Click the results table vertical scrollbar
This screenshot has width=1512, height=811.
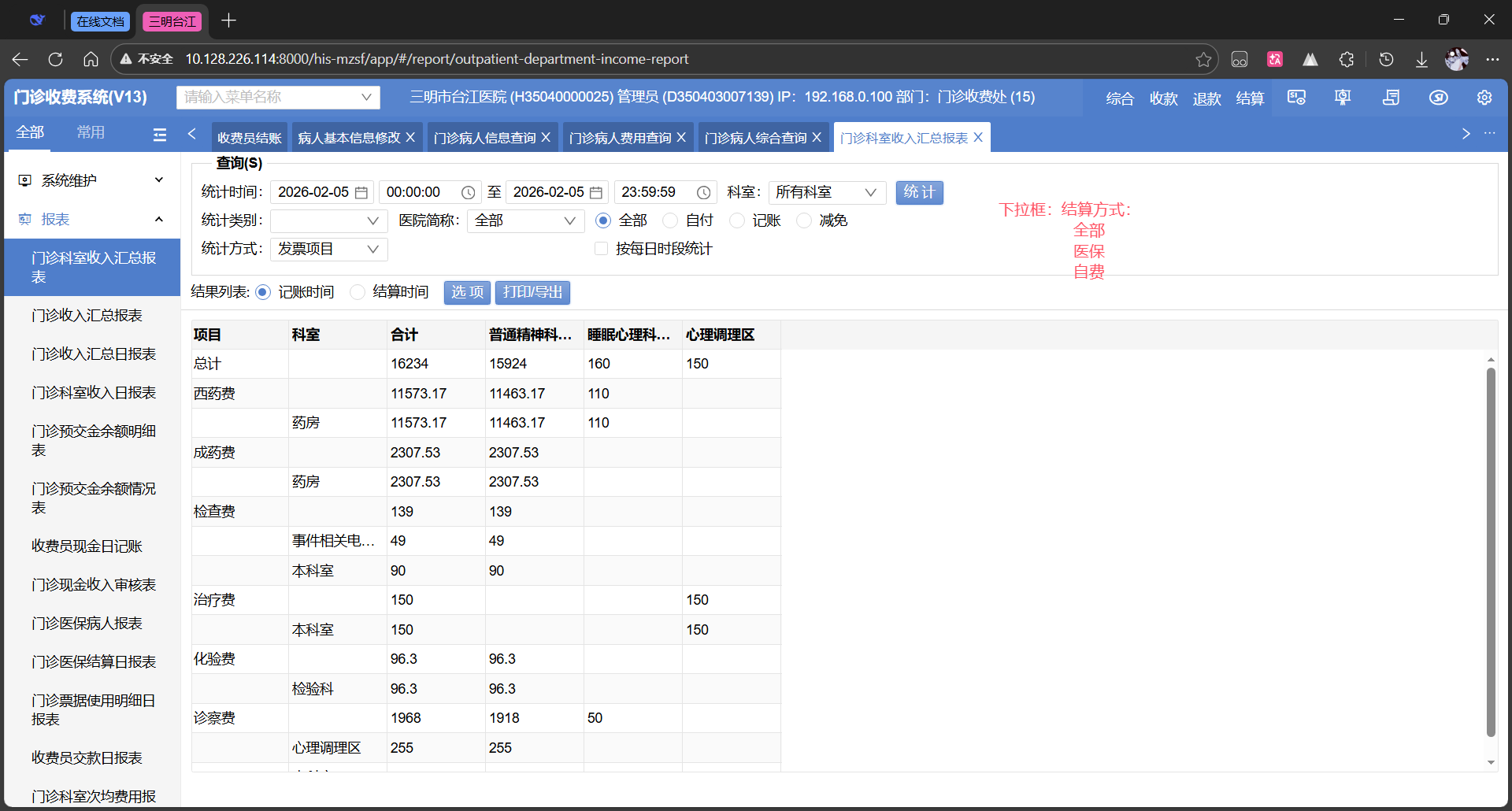point(1491,551)
